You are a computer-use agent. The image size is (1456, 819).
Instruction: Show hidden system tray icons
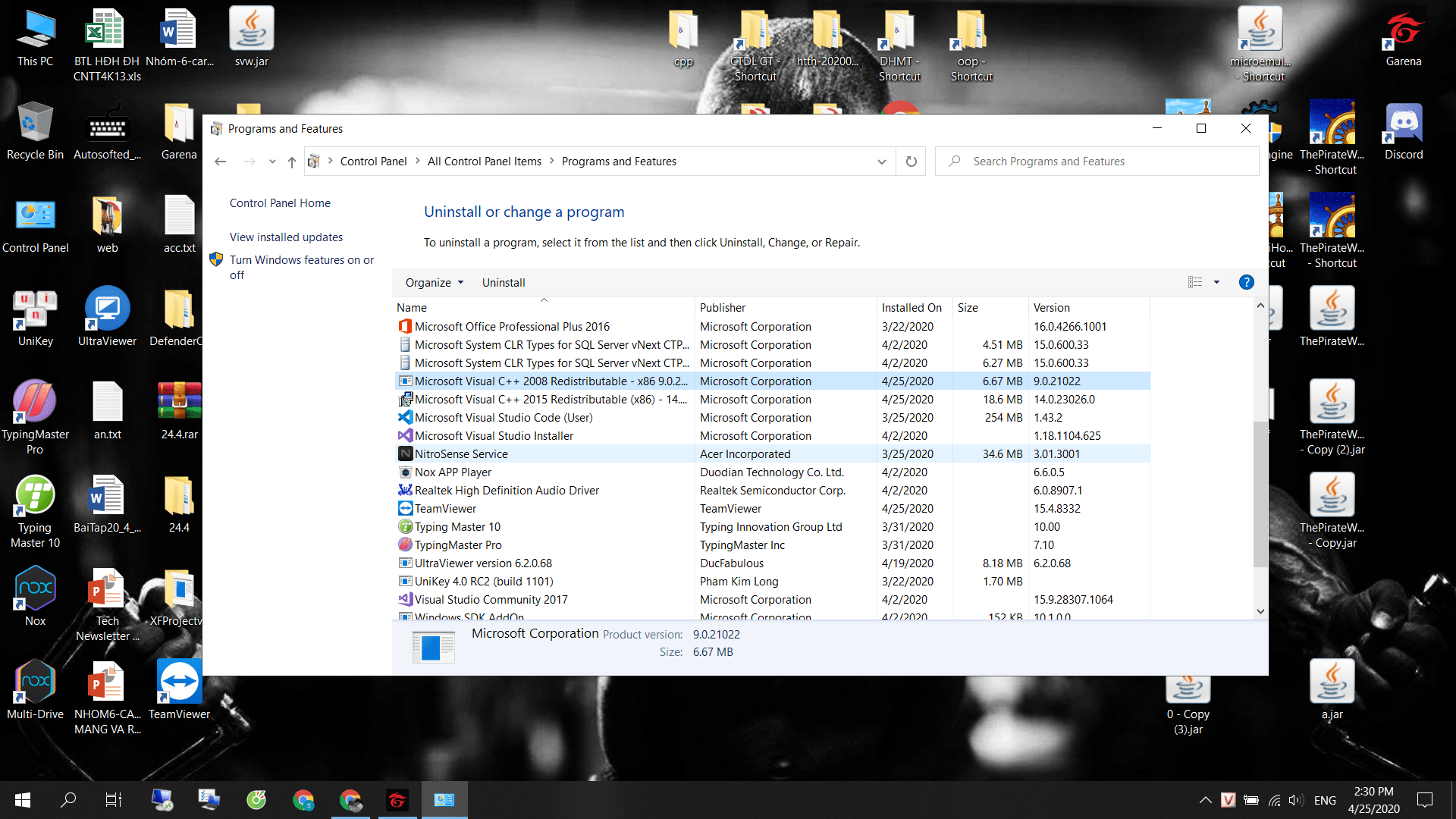[x=1205, y=800]
